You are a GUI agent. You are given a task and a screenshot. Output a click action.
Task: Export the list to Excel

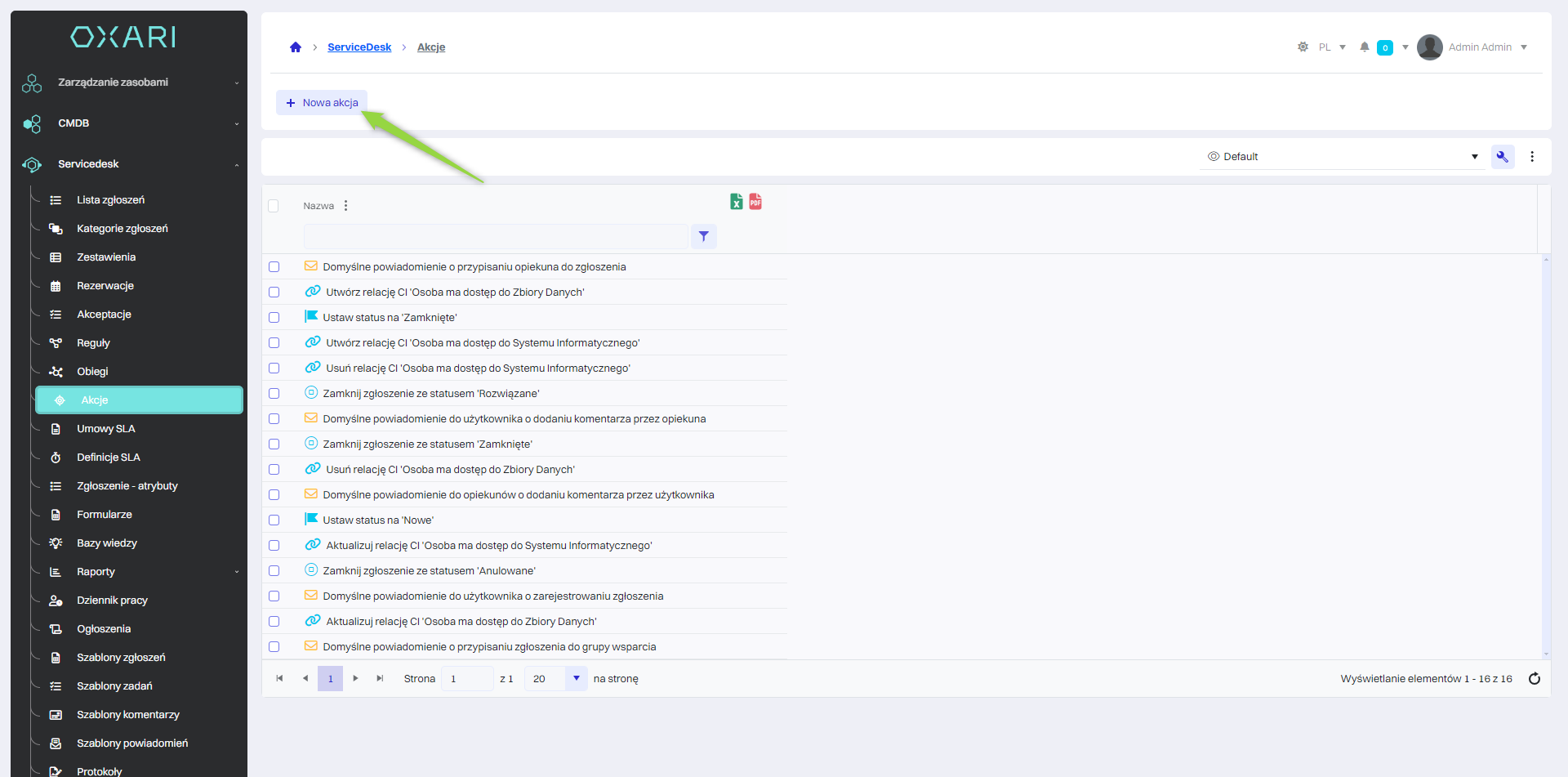736,202
